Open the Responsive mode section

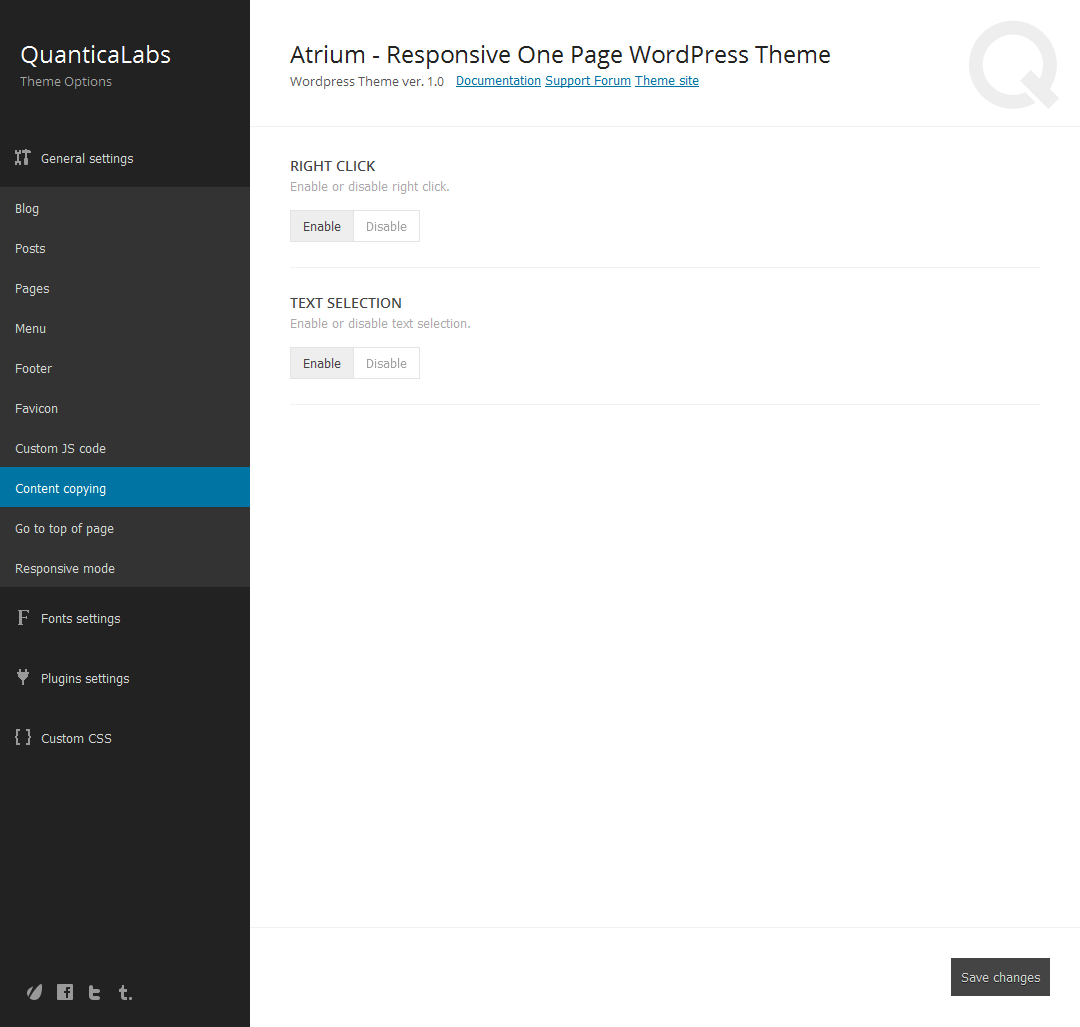[x=125, y=568]
